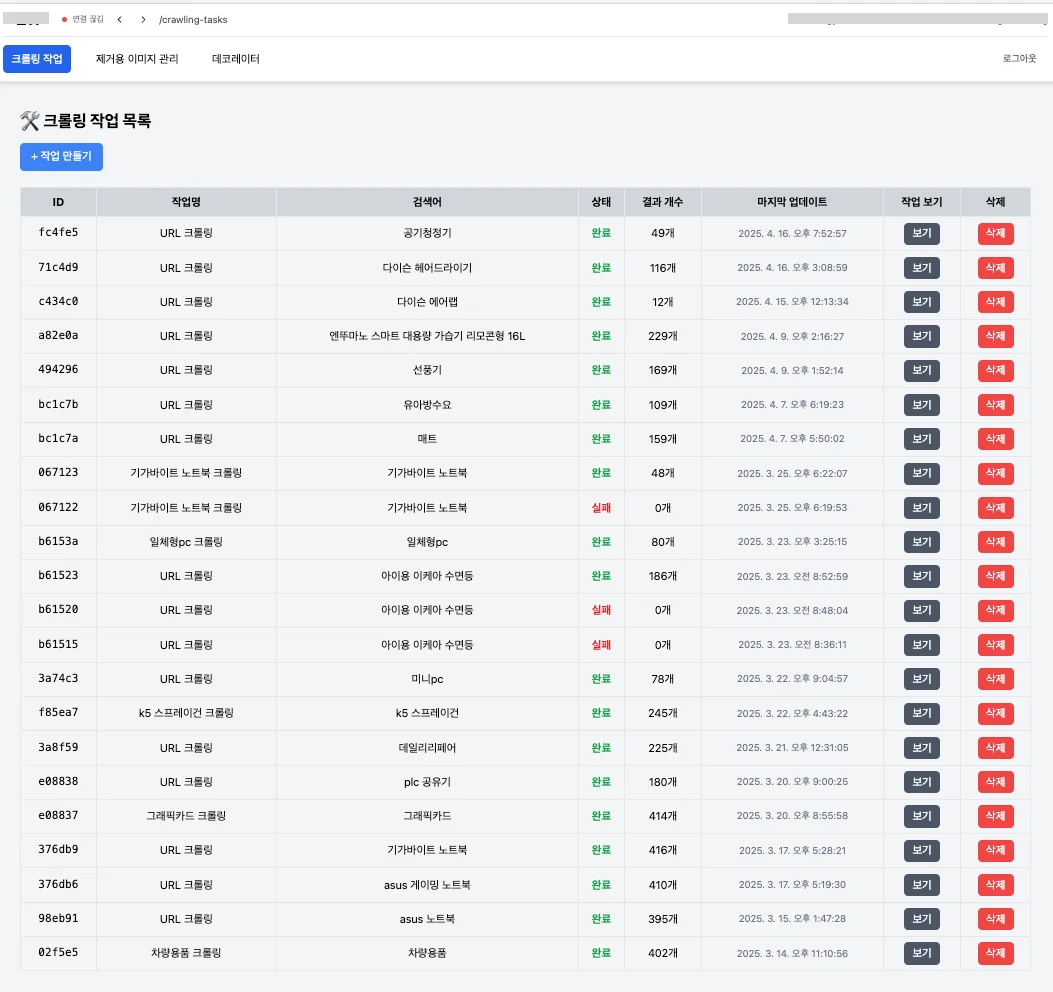View the 그래픽카드 크롤링 task
The image size is (1053, 992).
click(x=921, y=816)
